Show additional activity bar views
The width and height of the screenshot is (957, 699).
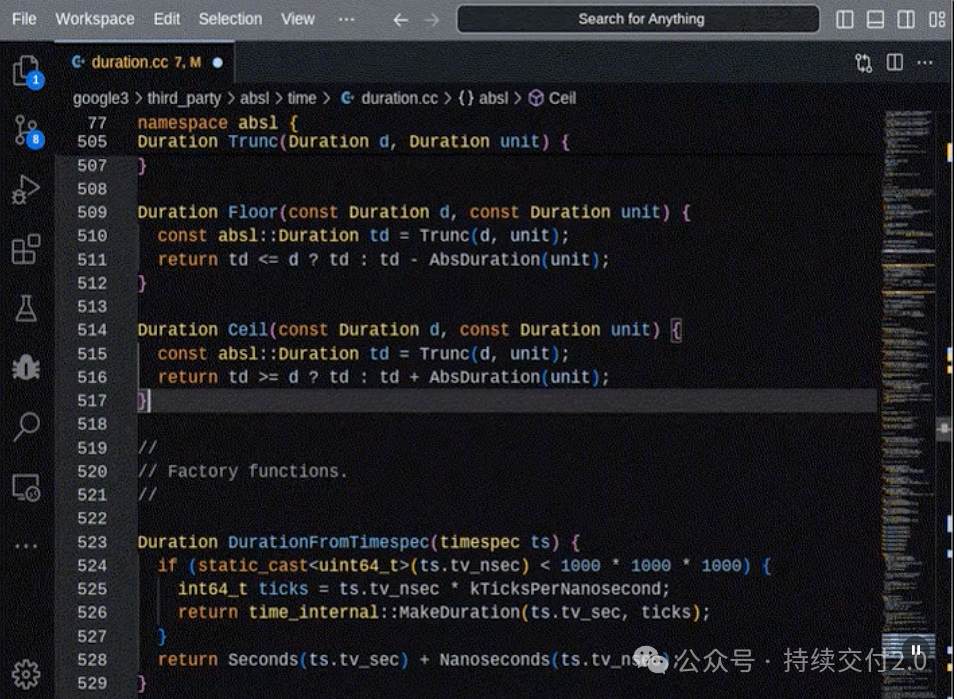coord(26,546)
